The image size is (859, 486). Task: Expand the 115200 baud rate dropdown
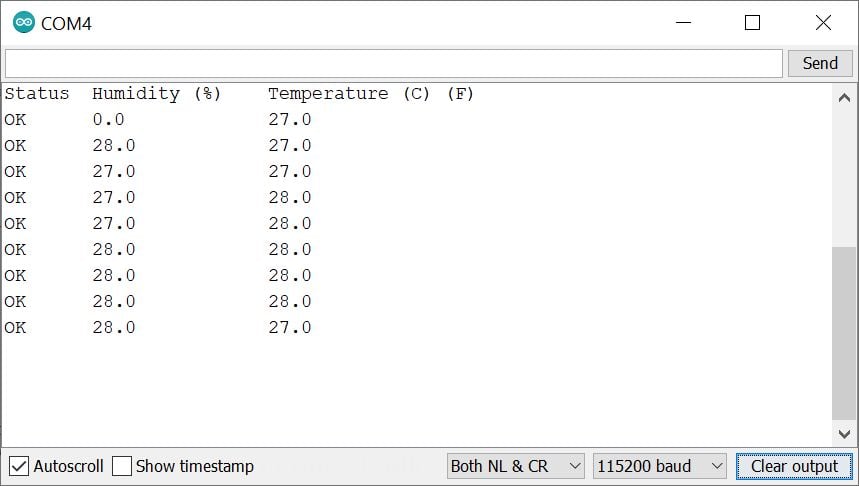[660, 466]
